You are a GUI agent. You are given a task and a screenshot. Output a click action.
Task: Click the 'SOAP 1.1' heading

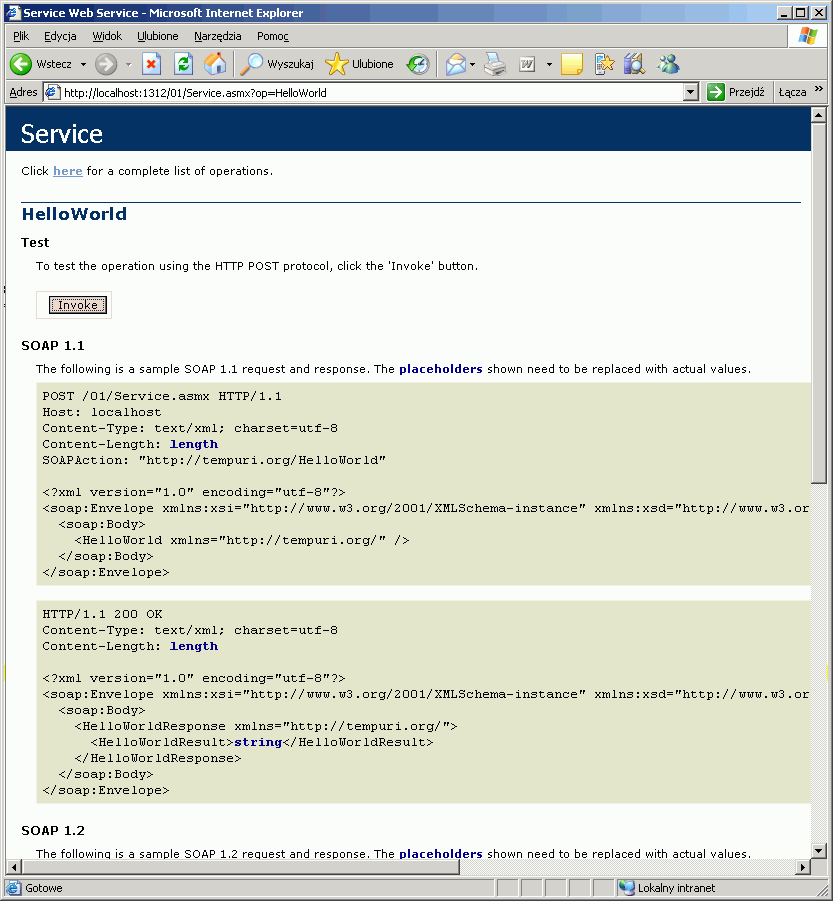pos(53,345)
